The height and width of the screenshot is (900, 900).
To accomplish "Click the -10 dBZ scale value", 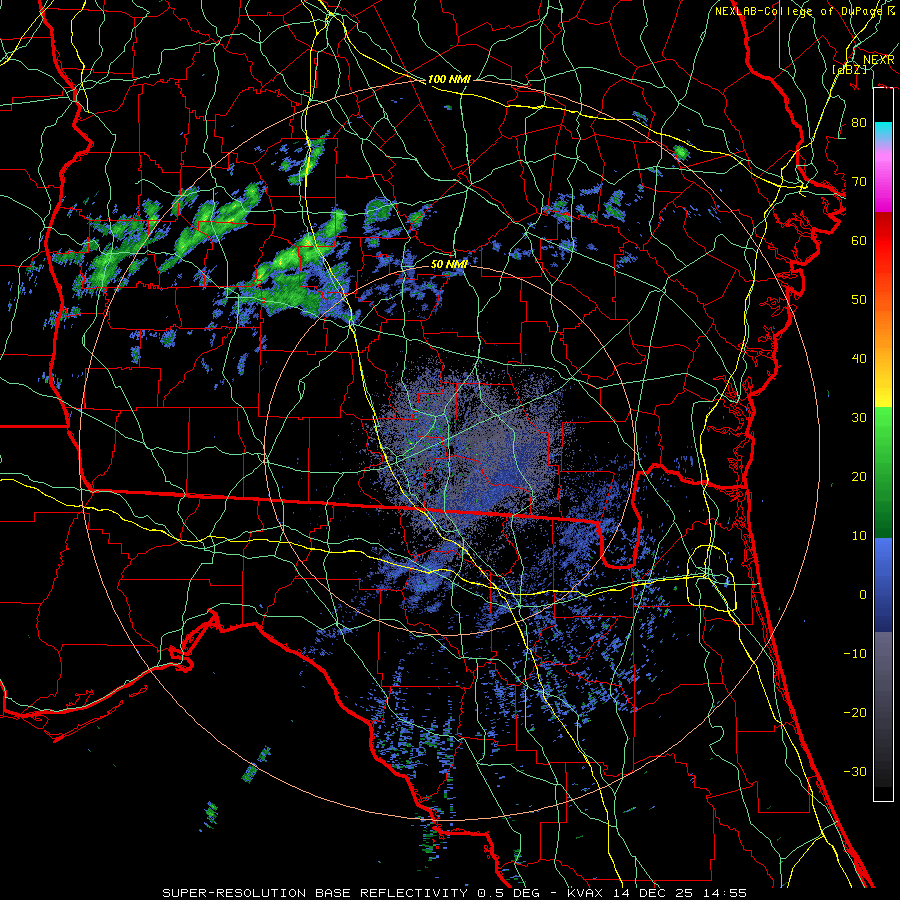I will tap(855, 654).
